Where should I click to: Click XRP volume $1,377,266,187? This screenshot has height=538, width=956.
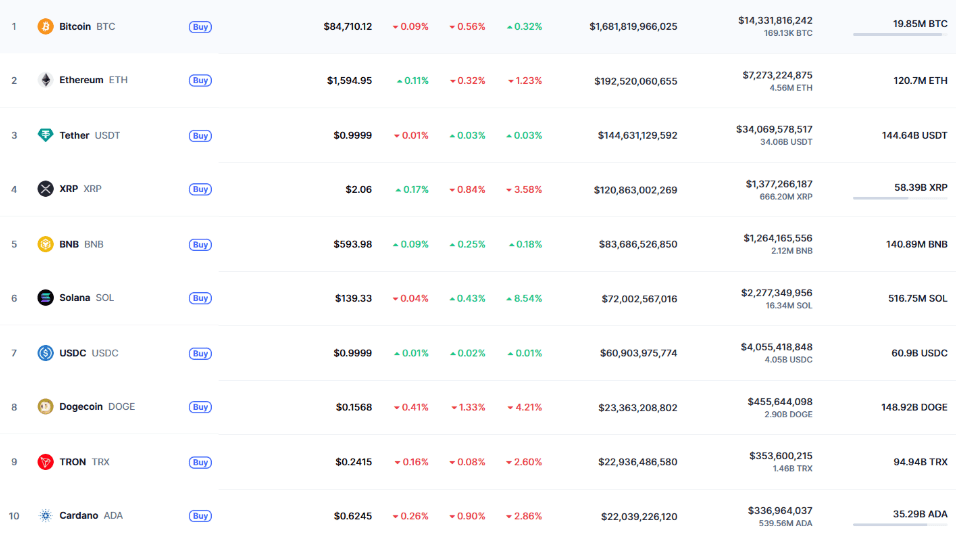(779, 184)
